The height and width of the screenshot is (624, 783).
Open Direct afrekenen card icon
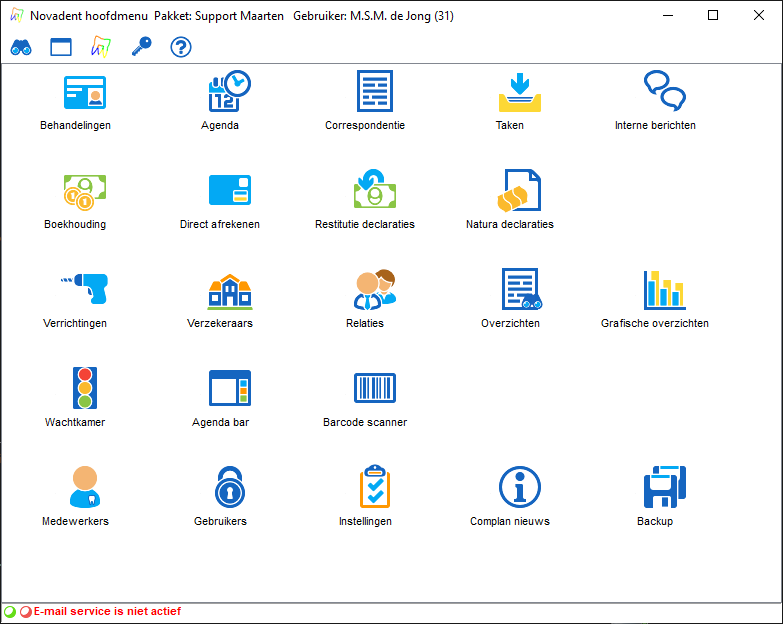(x=230, y=190)
